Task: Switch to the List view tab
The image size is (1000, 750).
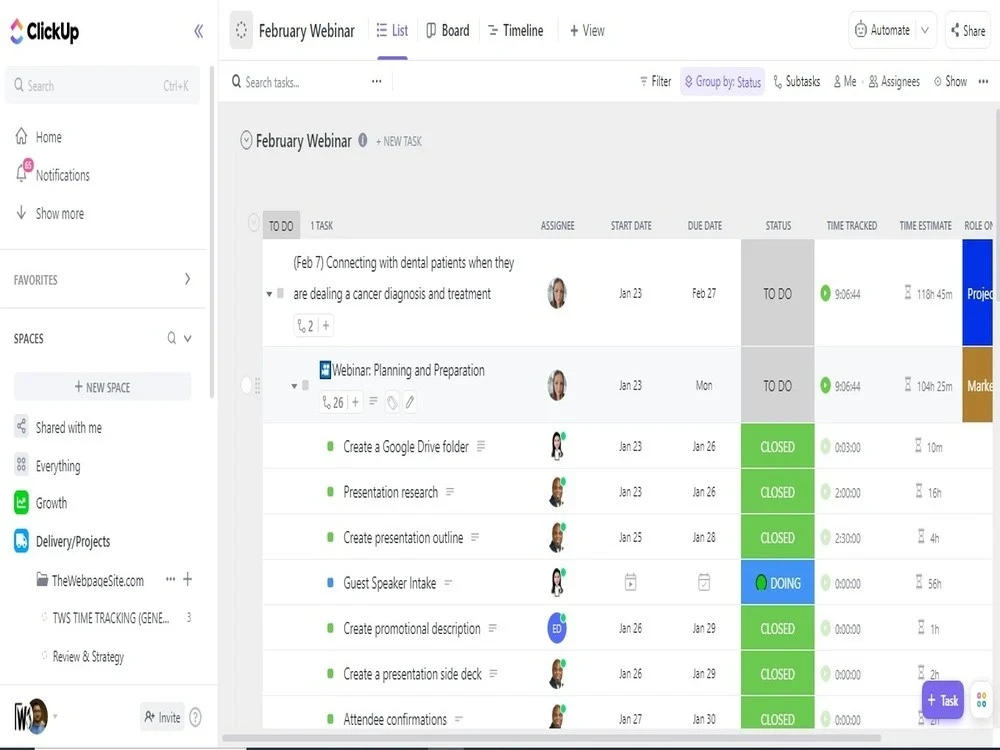Action: 392,31
